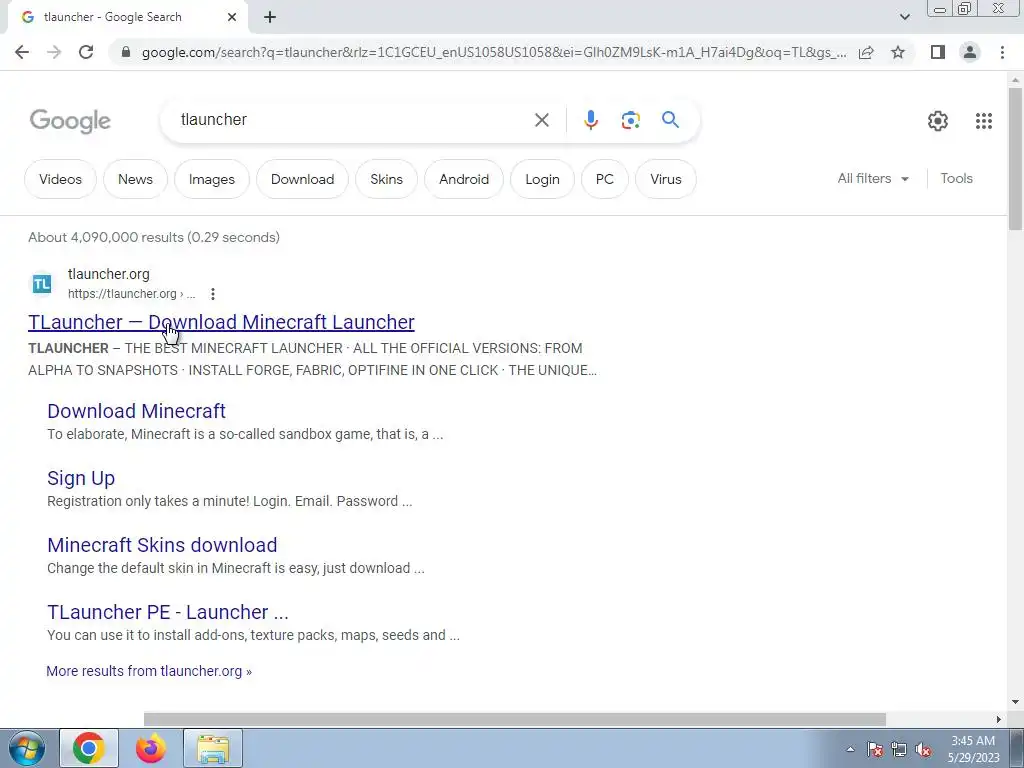Start voice search with the microphone icon
1024x768 pixels.
(591, 120)
